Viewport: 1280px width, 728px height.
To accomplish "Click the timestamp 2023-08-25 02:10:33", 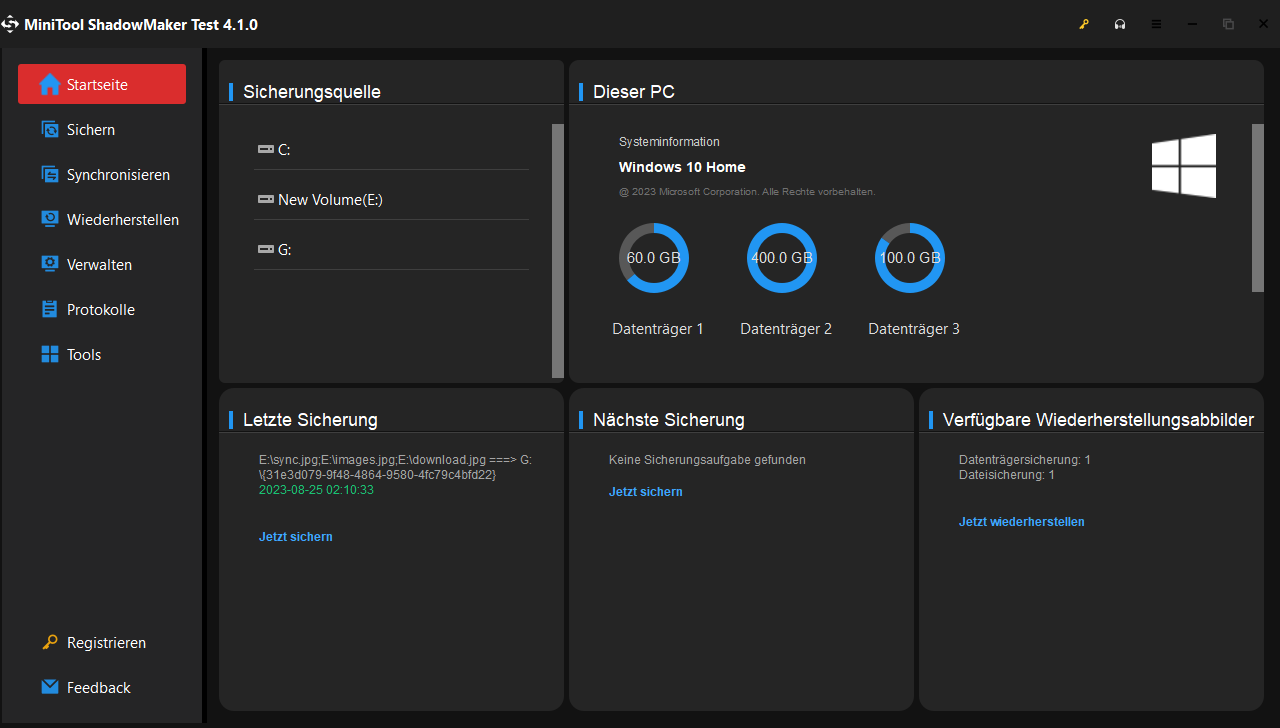I will (x=316, y=490).
